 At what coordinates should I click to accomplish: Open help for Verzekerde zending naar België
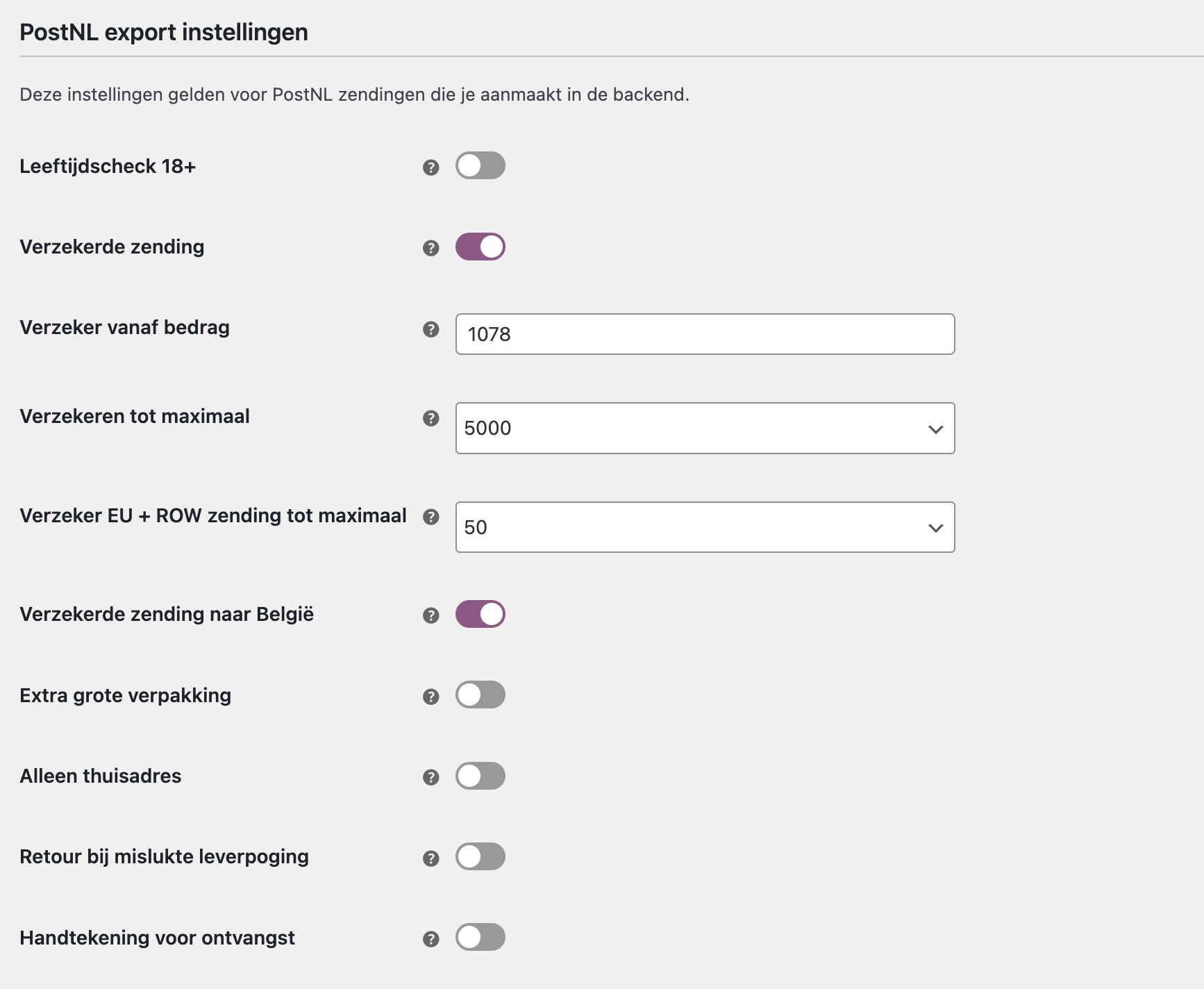[432, 614]
